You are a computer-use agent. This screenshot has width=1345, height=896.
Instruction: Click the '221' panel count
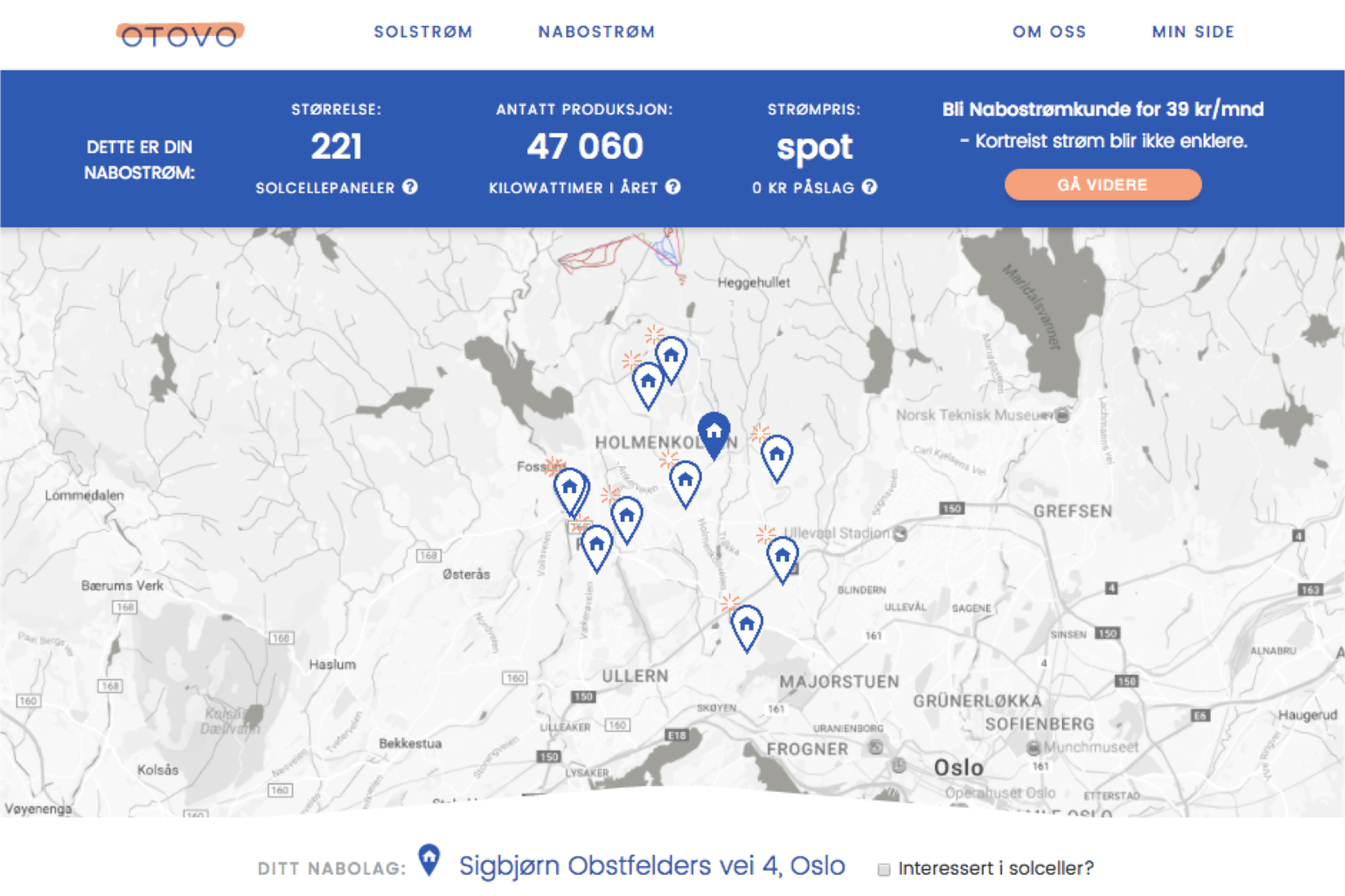click(336, 146)
